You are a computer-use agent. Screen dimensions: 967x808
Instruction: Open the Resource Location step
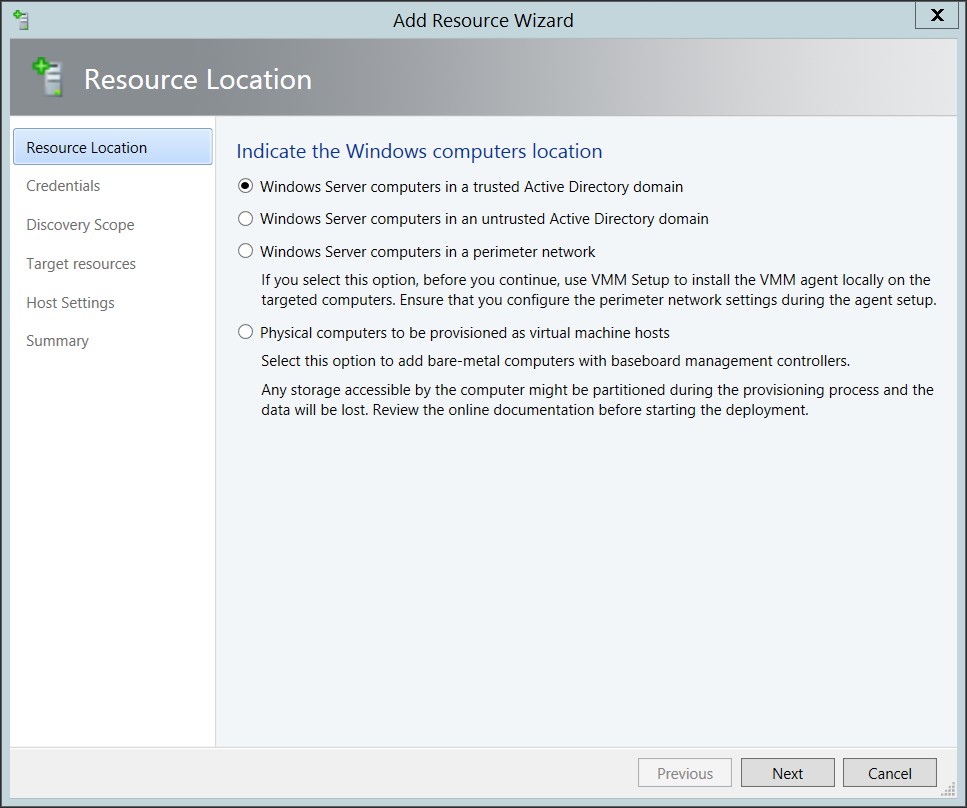tap(113, 147)
